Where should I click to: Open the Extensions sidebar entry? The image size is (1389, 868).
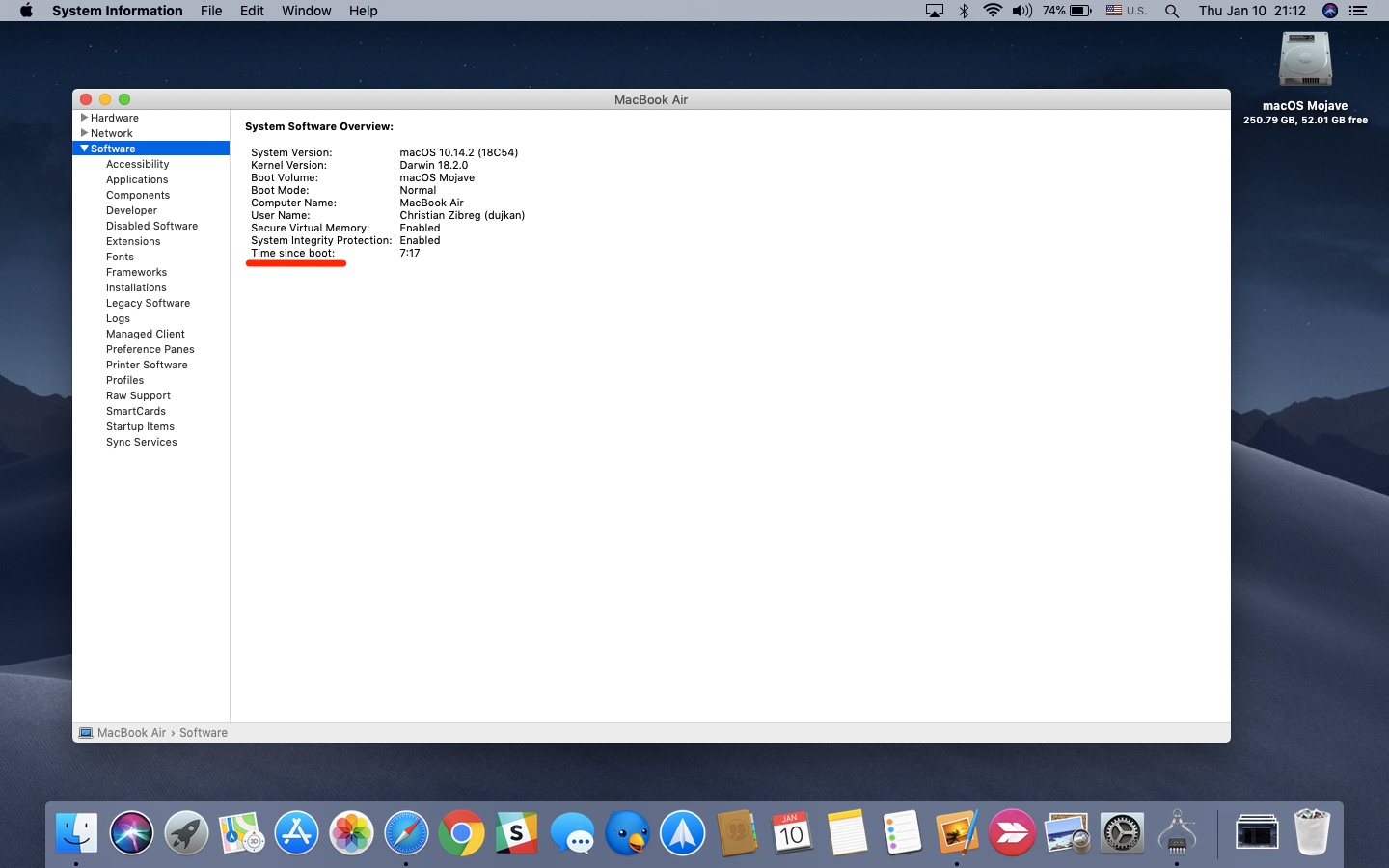(133, 241)
